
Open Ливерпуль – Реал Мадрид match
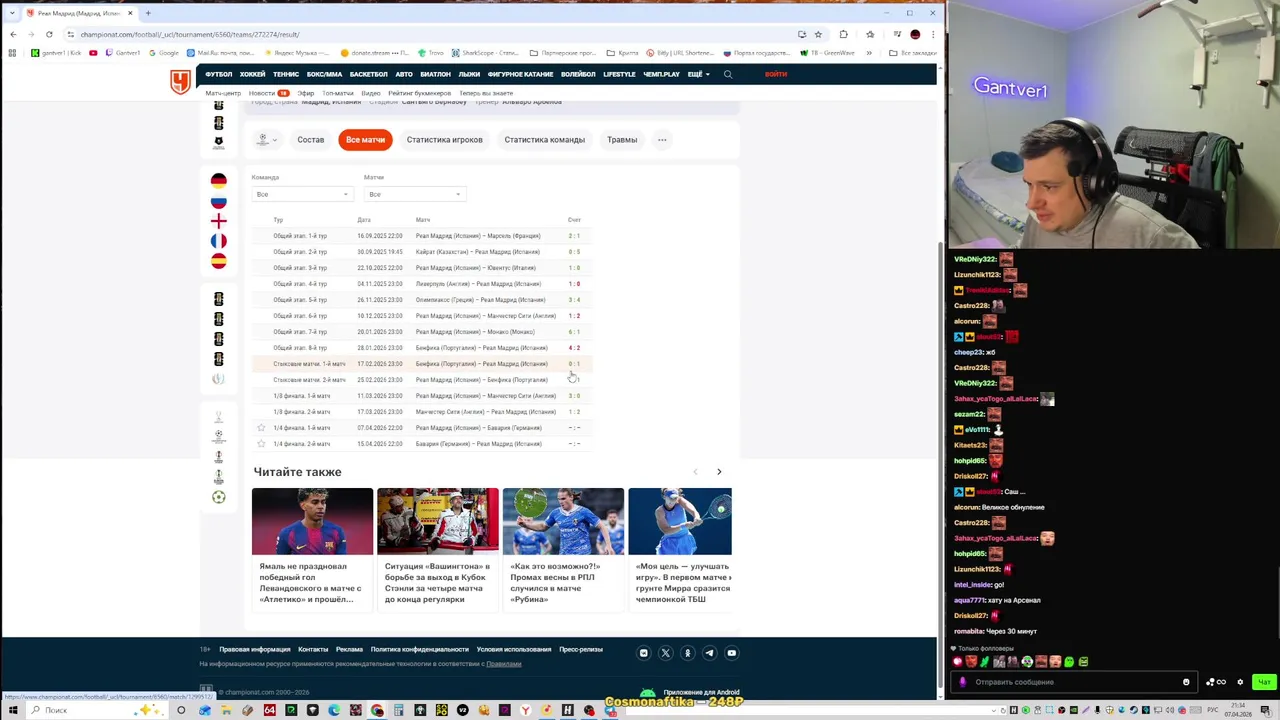[x=478, y=284]
